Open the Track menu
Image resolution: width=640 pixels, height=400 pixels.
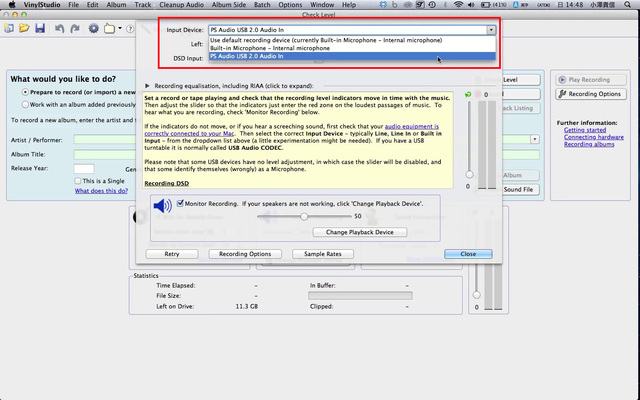point(143,5)
